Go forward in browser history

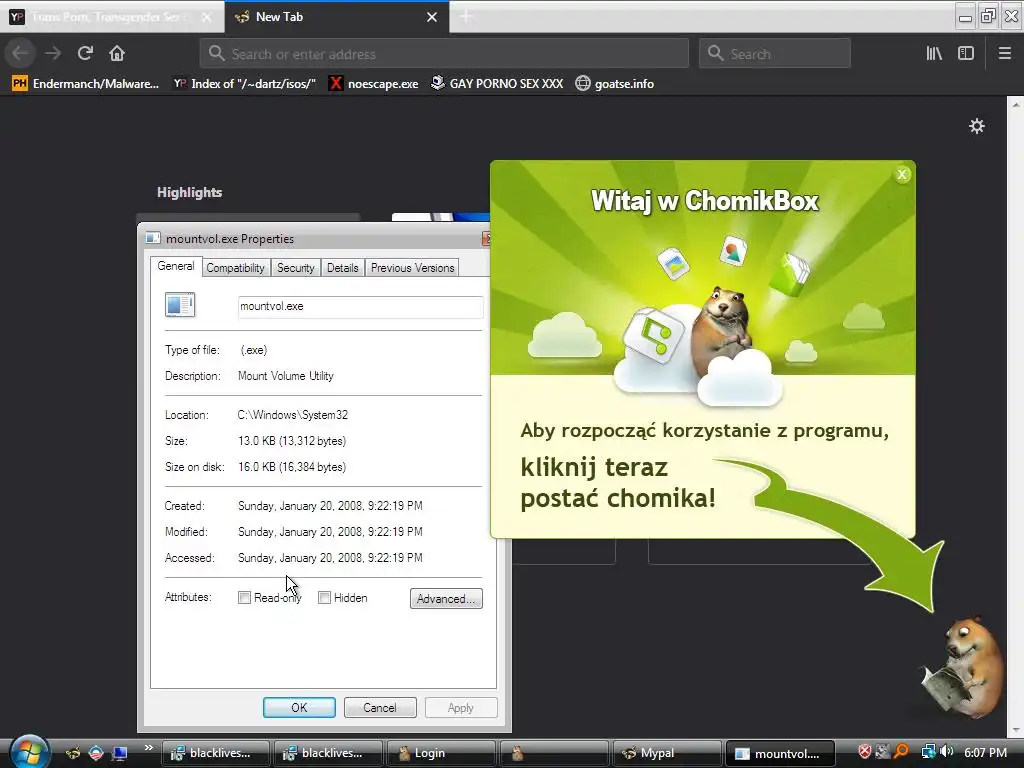[54, 54]
